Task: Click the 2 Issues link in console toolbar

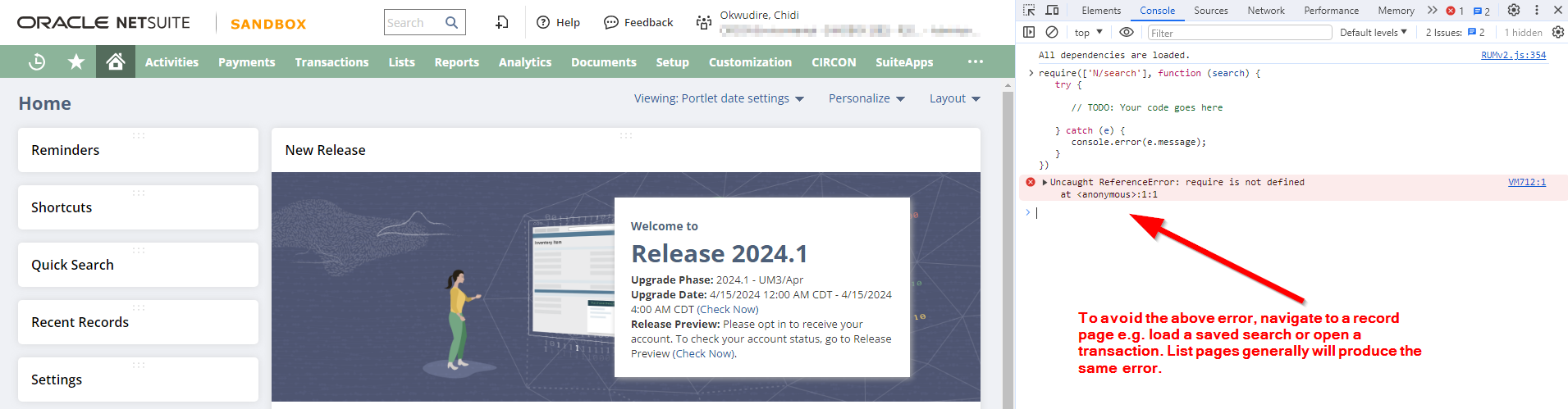Action: coord(1455,33)
